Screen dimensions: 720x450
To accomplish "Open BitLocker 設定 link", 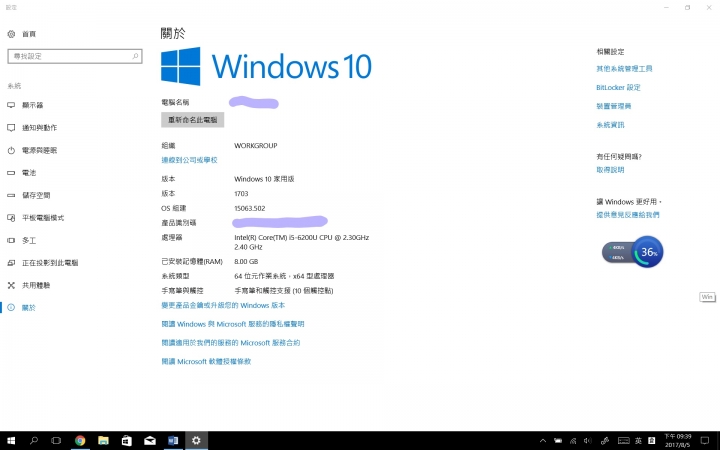I will coord(618,87).
